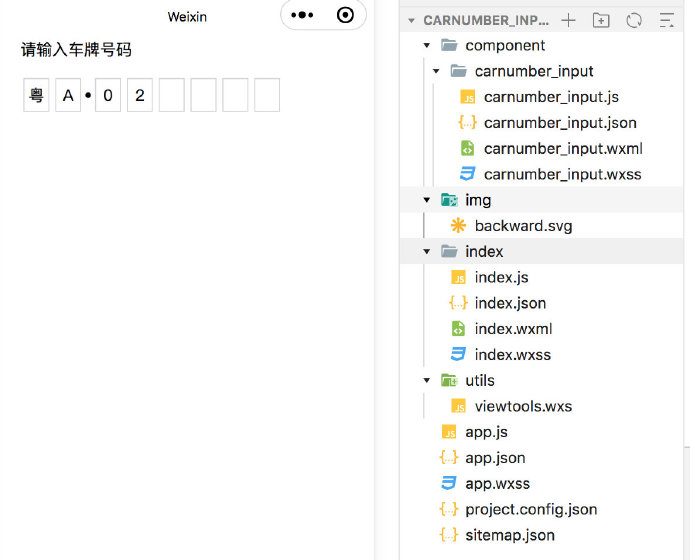Collapse the component folder
690x560 pixels.
pyautogui.click(x=426, y=45)
